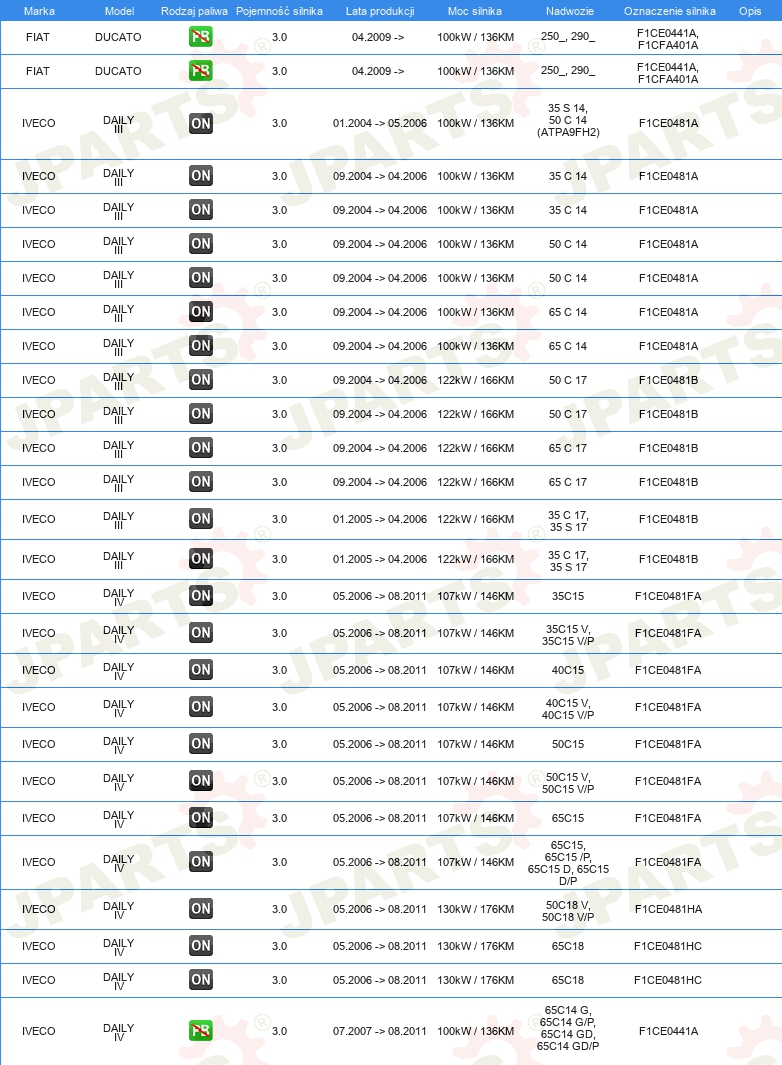Select the body cell 35 S 14, 50 C 14 (ATPA9FH2)
Viewport: 782px width, 1065px height.
(568, 120)
